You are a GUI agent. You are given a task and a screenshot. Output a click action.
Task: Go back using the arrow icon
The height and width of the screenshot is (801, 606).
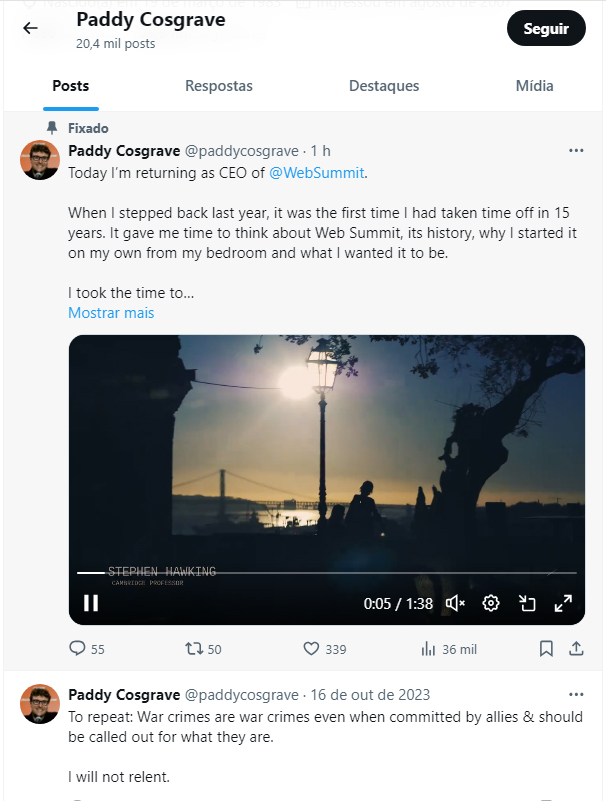coord(30,28)
